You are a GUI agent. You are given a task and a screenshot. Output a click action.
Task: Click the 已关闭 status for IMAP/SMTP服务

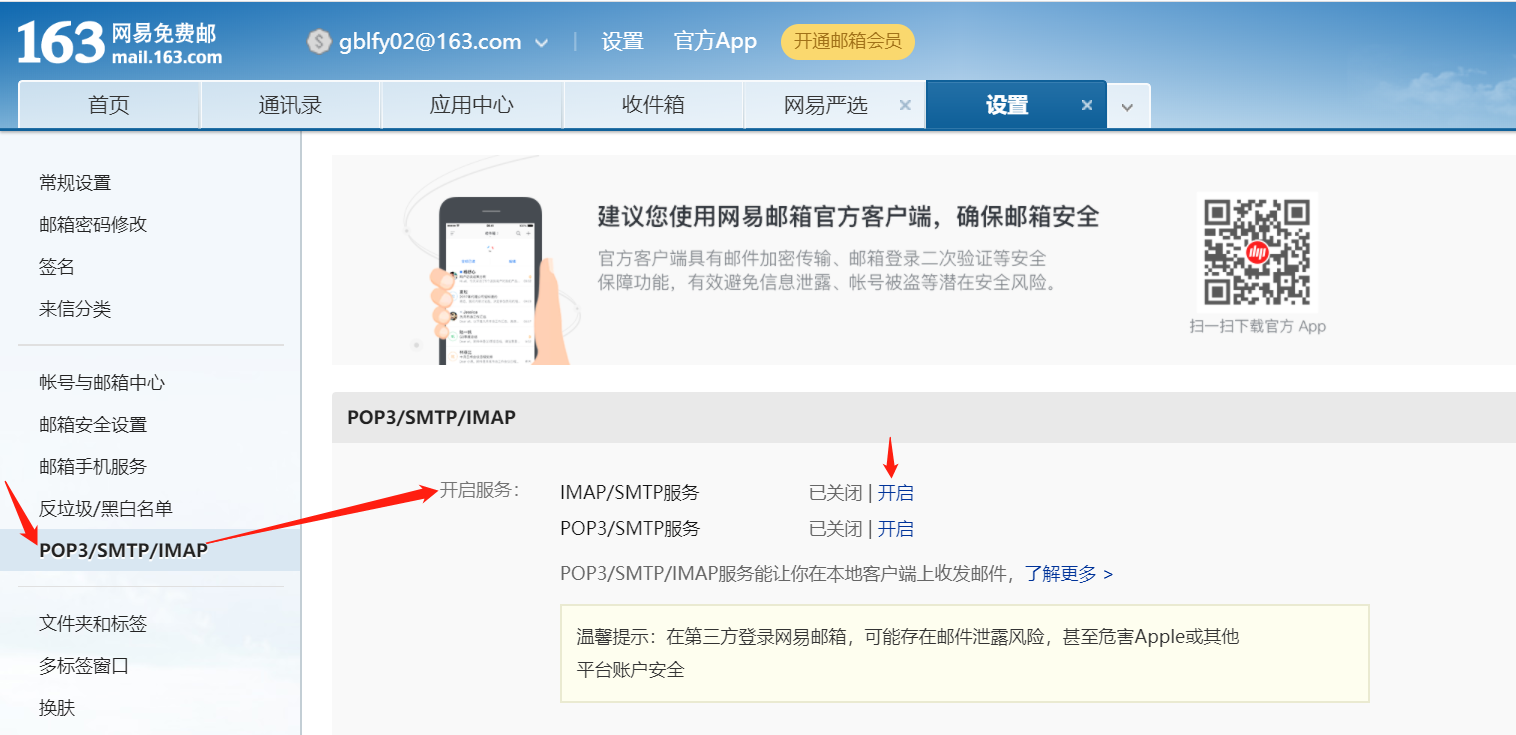[x=835, y=493]
